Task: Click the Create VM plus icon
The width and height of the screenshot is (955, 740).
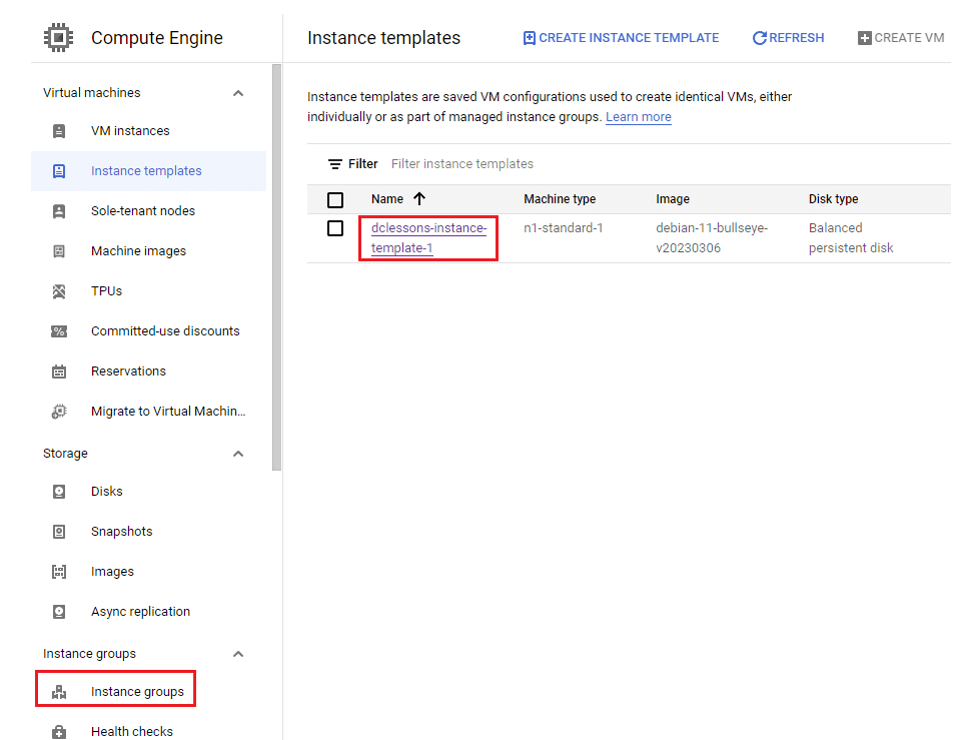Action: 865,38
